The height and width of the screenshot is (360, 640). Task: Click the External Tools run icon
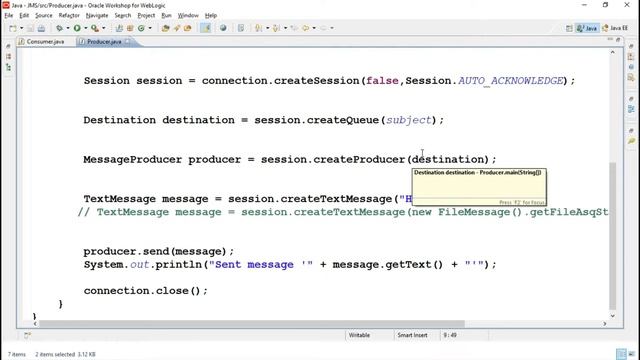(x=95, y=28)
